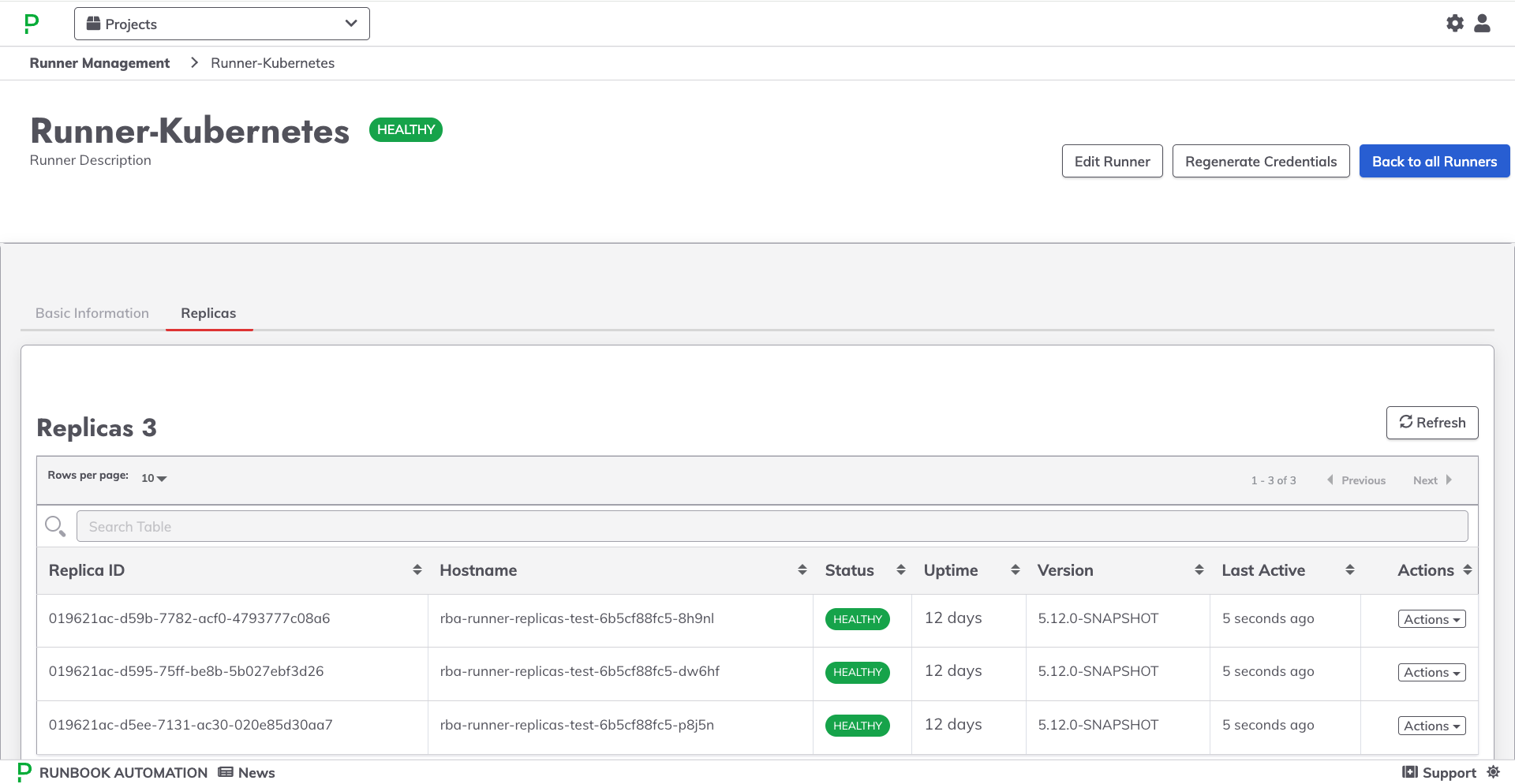Viewport: 1515px width, 784px height.
Task: Open the Rows per page dropdown
Action: tap(154, 479)
